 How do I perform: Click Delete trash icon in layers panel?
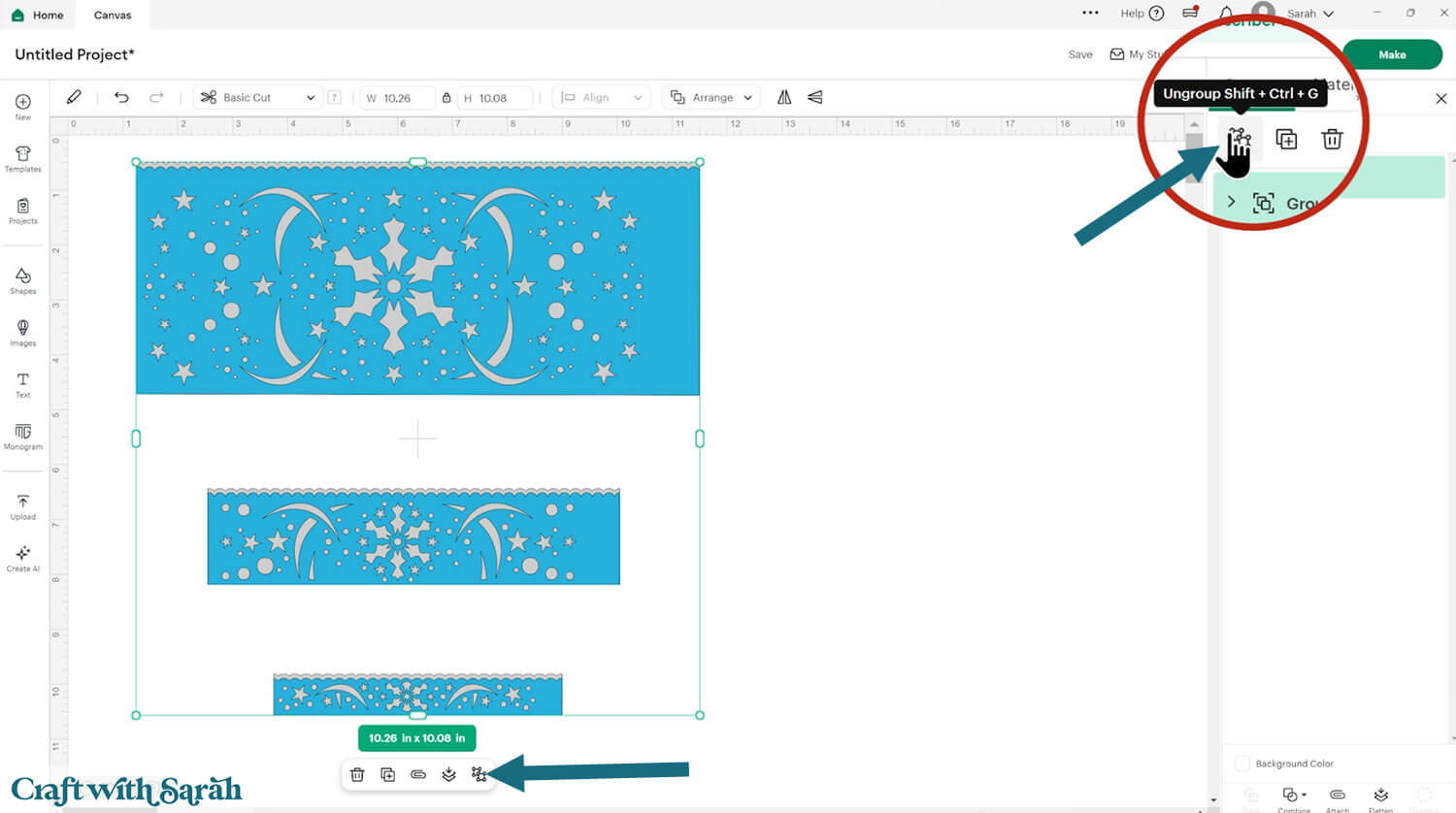[1332, 139]
